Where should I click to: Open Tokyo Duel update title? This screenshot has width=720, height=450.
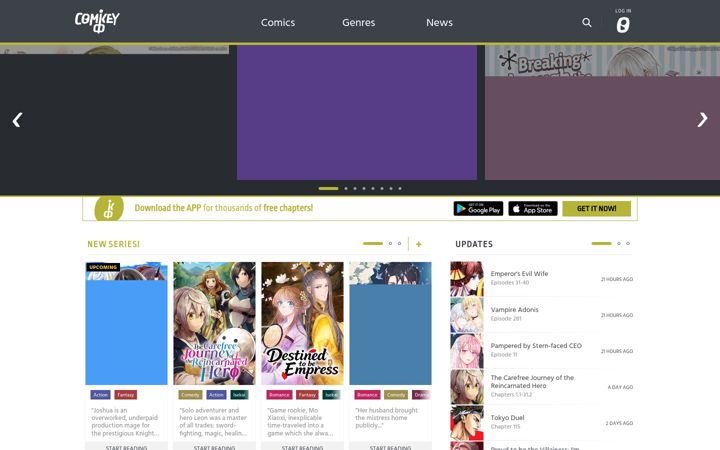pyautogui.click(x=507, y=418)
